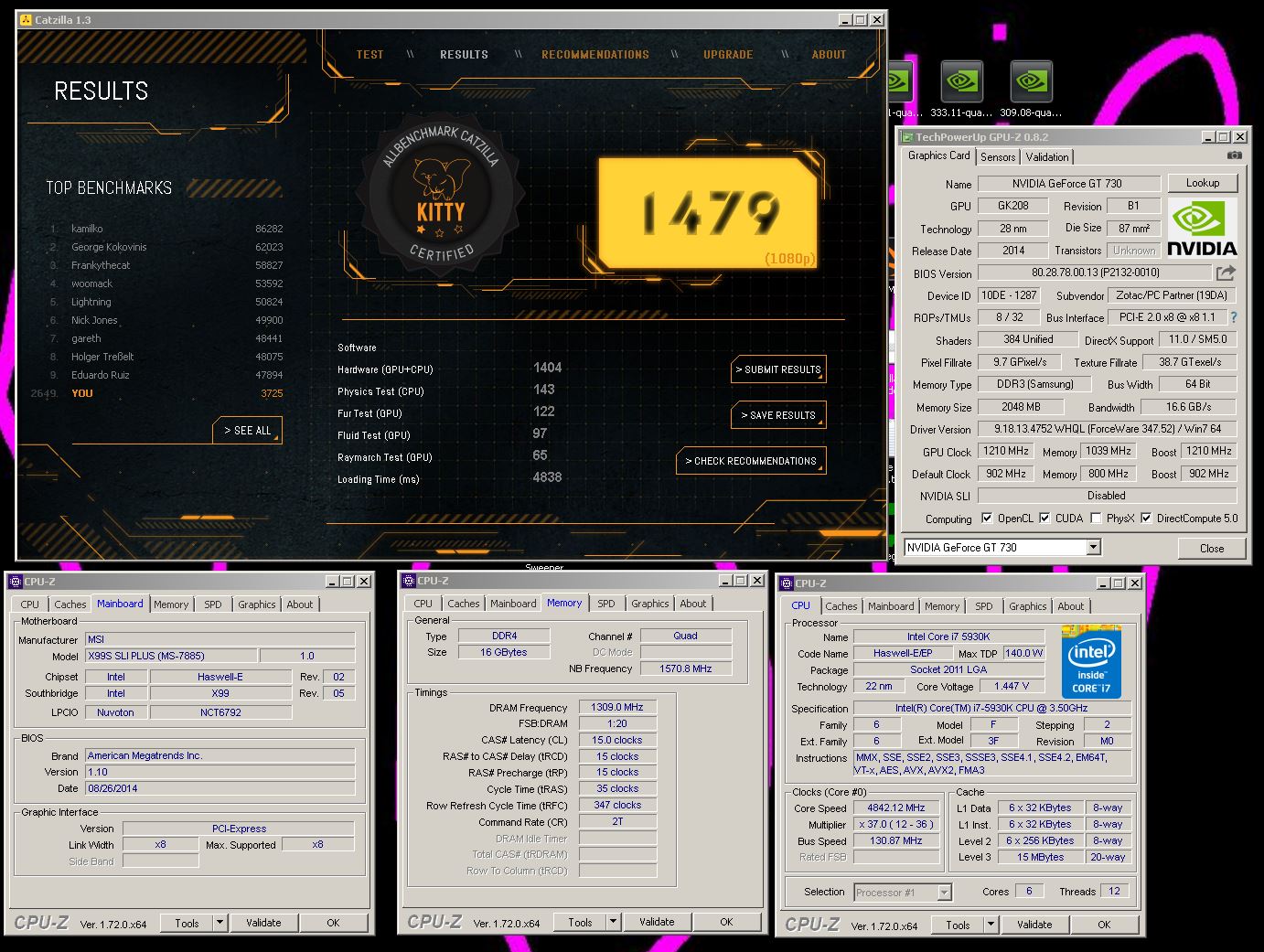Screen dimensions: 1264x952
Task: Click the Mainboard model X99S SLI PLUS field
Action: 170,656
